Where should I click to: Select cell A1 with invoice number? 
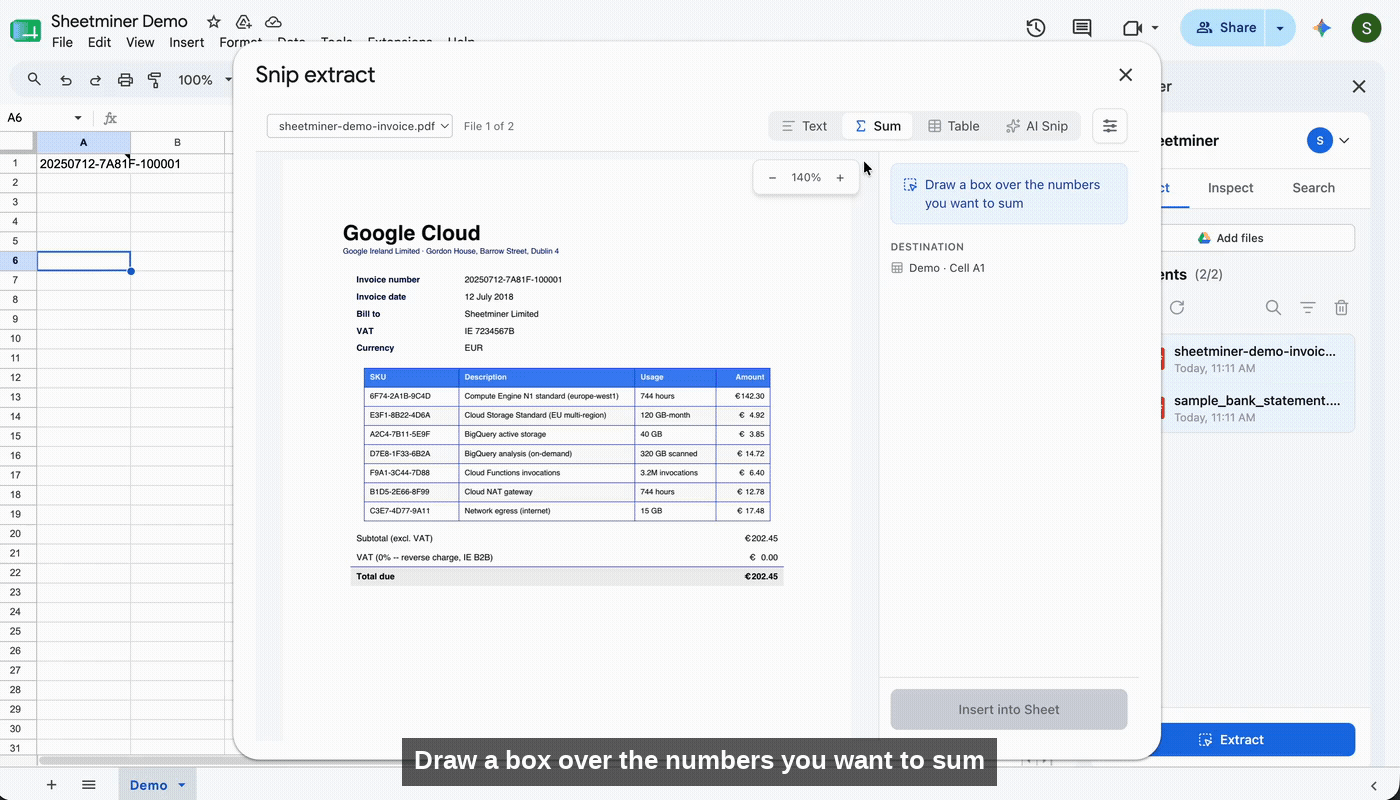[x=84, y=164]
